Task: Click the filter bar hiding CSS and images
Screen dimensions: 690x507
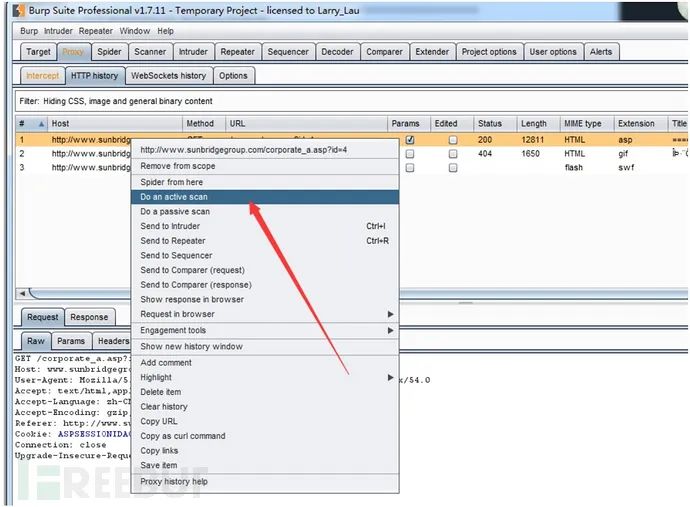Action: pyautogui.click(x=351, y=101)
